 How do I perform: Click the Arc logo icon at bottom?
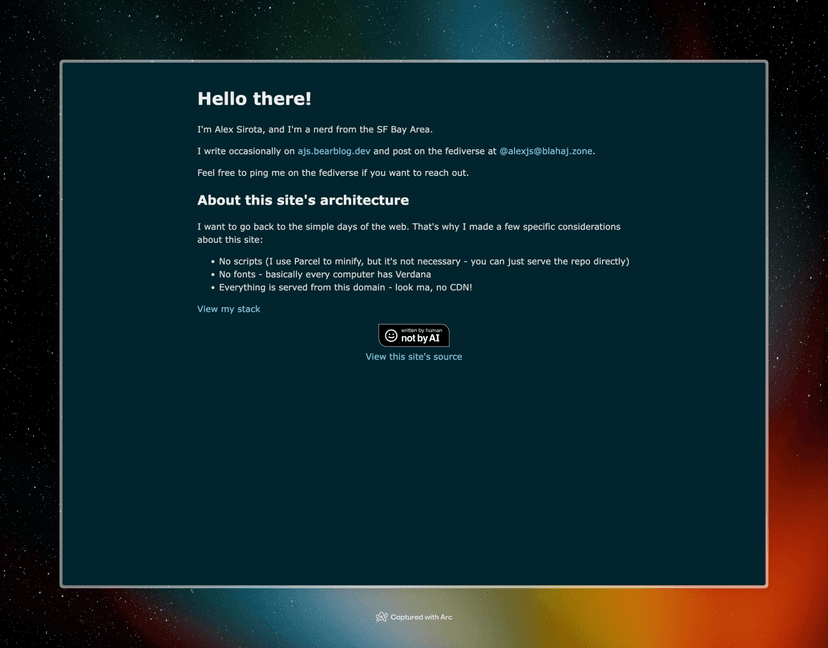coord(381,617)
